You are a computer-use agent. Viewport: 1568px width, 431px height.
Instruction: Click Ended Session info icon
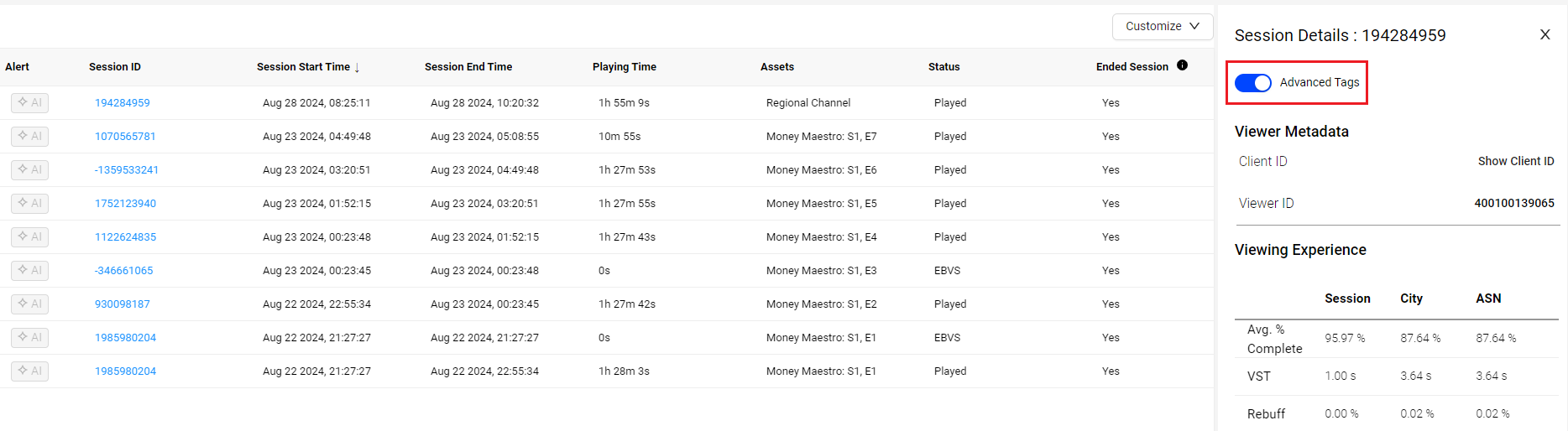(x=1182, y=65)
